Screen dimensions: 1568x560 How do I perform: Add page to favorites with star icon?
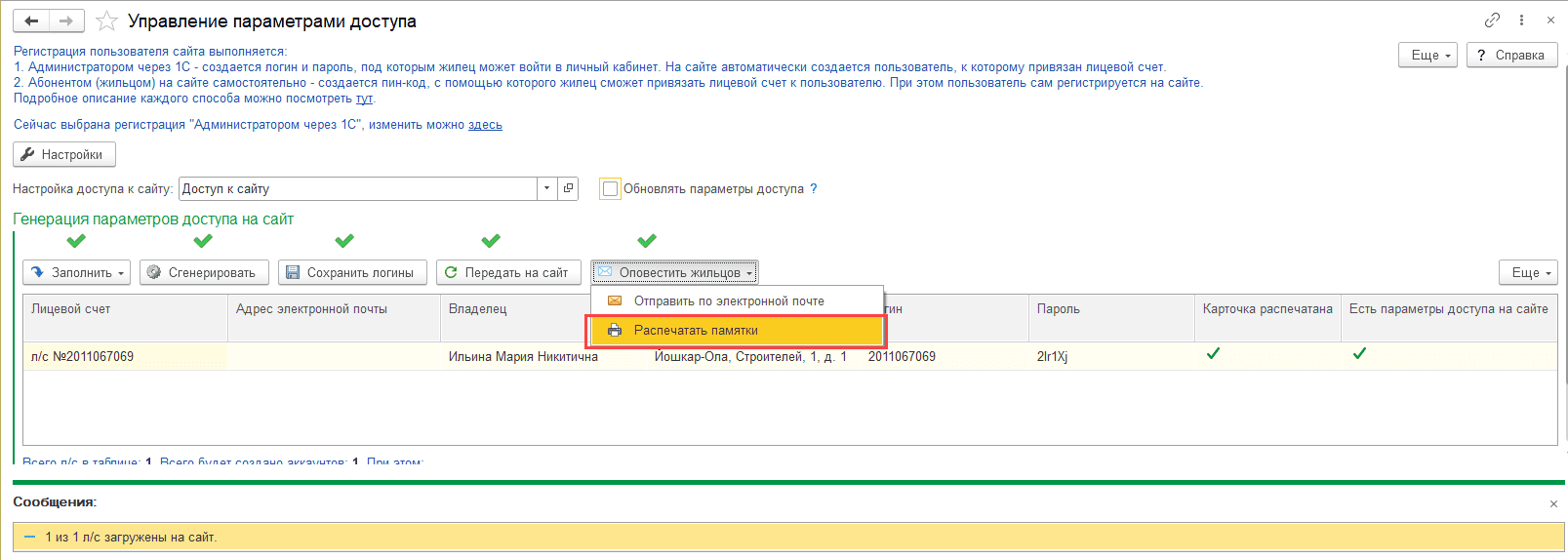[x=107, y=21]
